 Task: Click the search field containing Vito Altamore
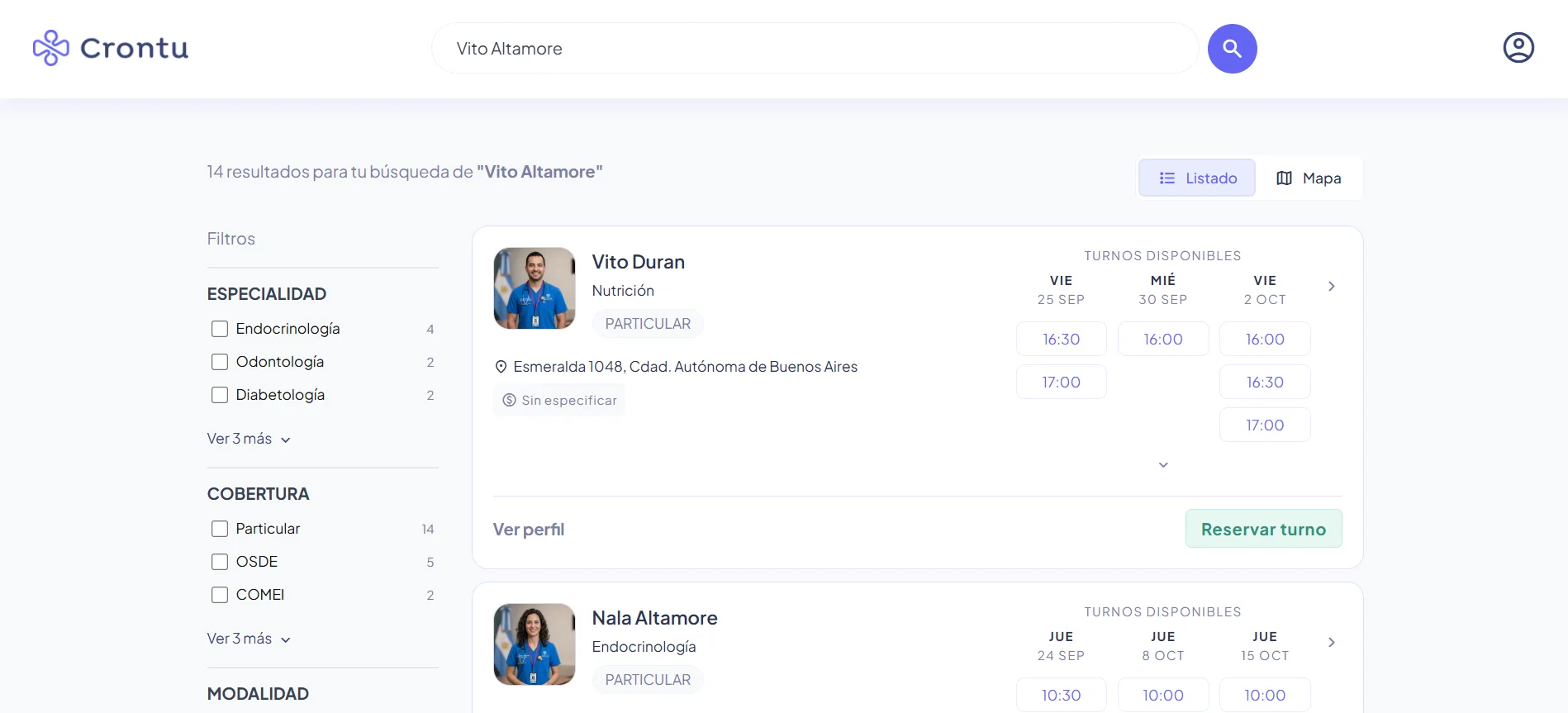815,49
